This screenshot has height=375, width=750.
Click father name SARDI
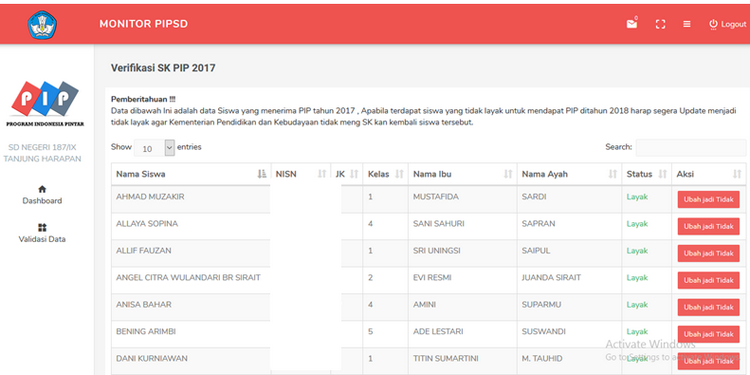pyautogui.click(x=534, y=197)
